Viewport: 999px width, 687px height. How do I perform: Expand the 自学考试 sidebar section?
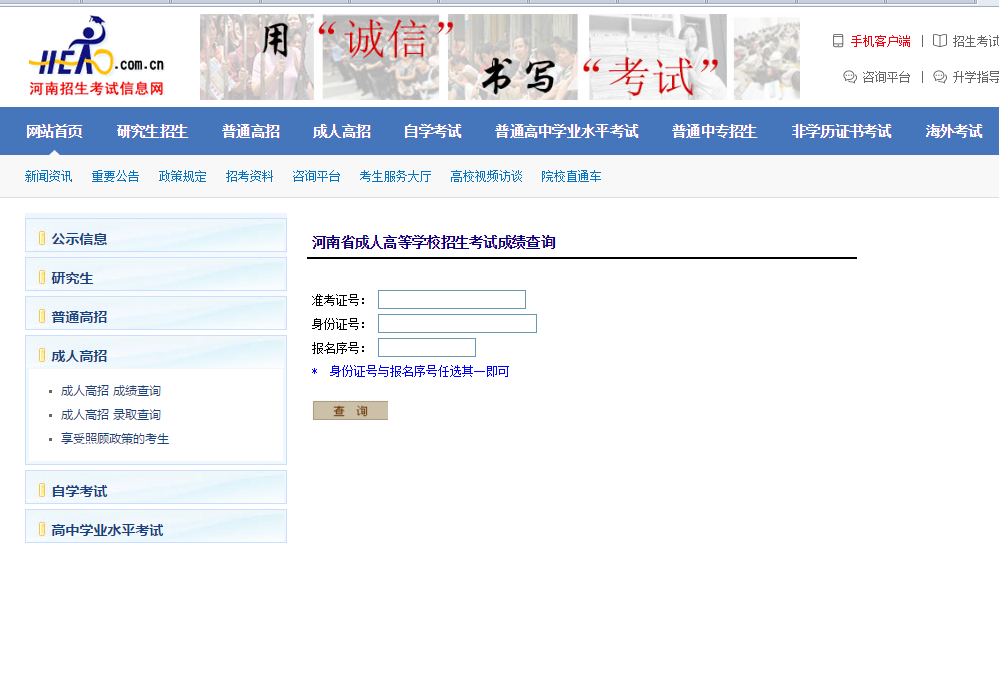tap(156, 487)
